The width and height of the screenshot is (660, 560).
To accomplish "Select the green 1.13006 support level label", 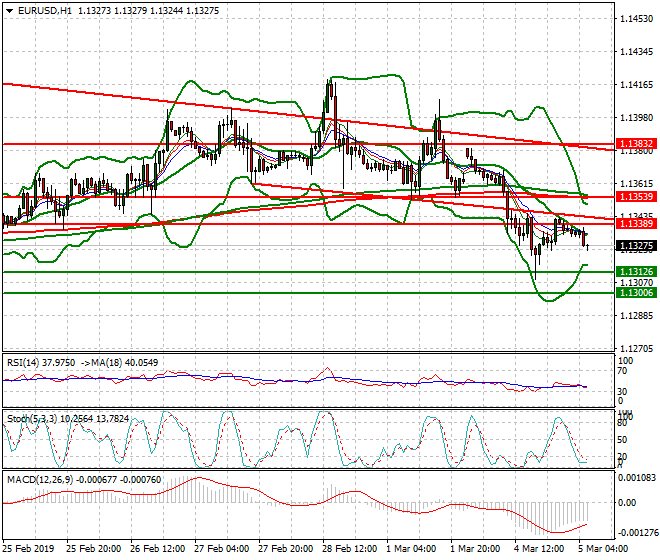I will (x=636, y=293).
